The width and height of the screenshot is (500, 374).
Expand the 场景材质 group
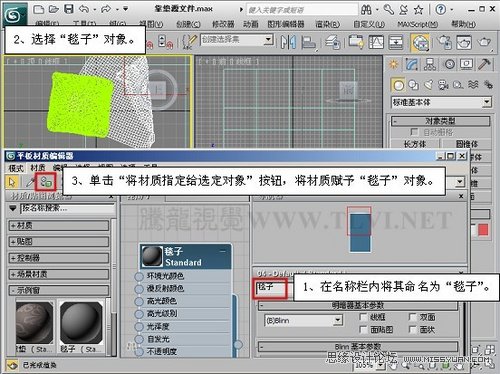(x=59, y=274)
